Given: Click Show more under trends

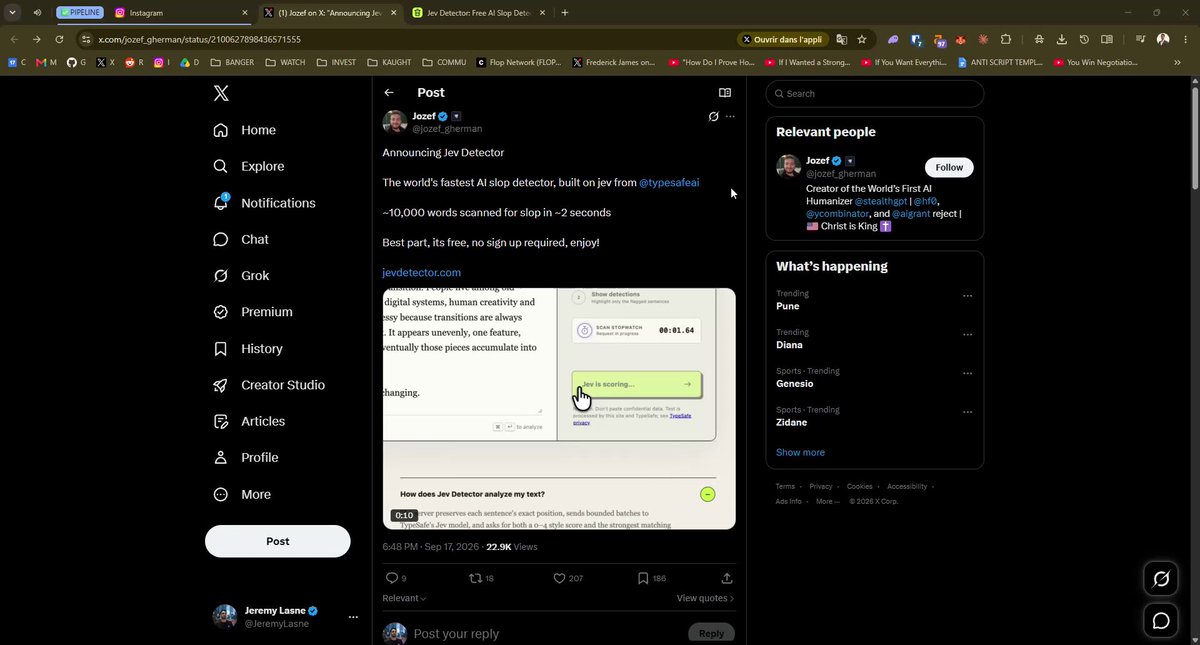Looking at the screenshot, I should click(800, 452).
